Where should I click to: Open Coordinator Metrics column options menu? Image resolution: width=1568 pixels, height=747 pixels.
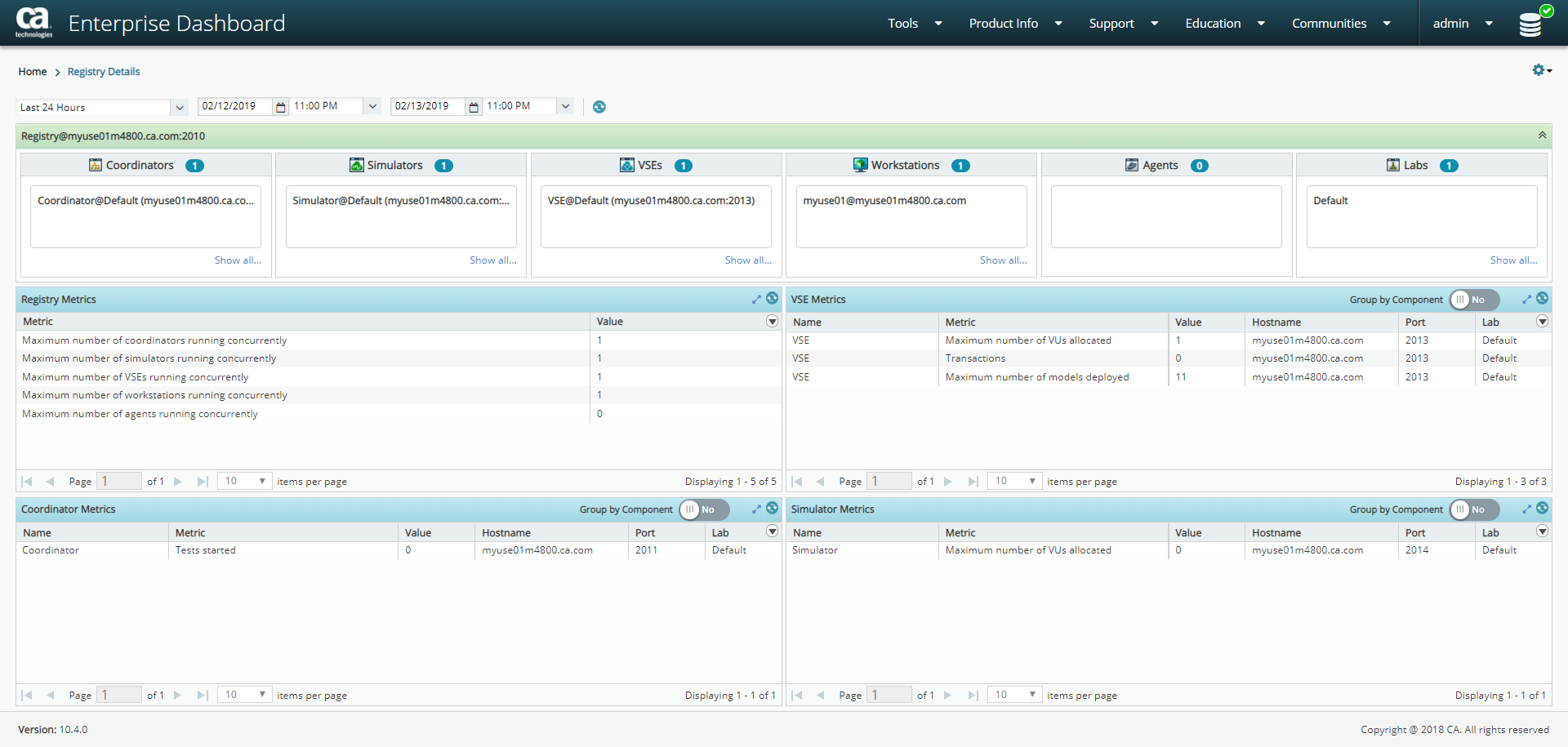coord(772,531)
